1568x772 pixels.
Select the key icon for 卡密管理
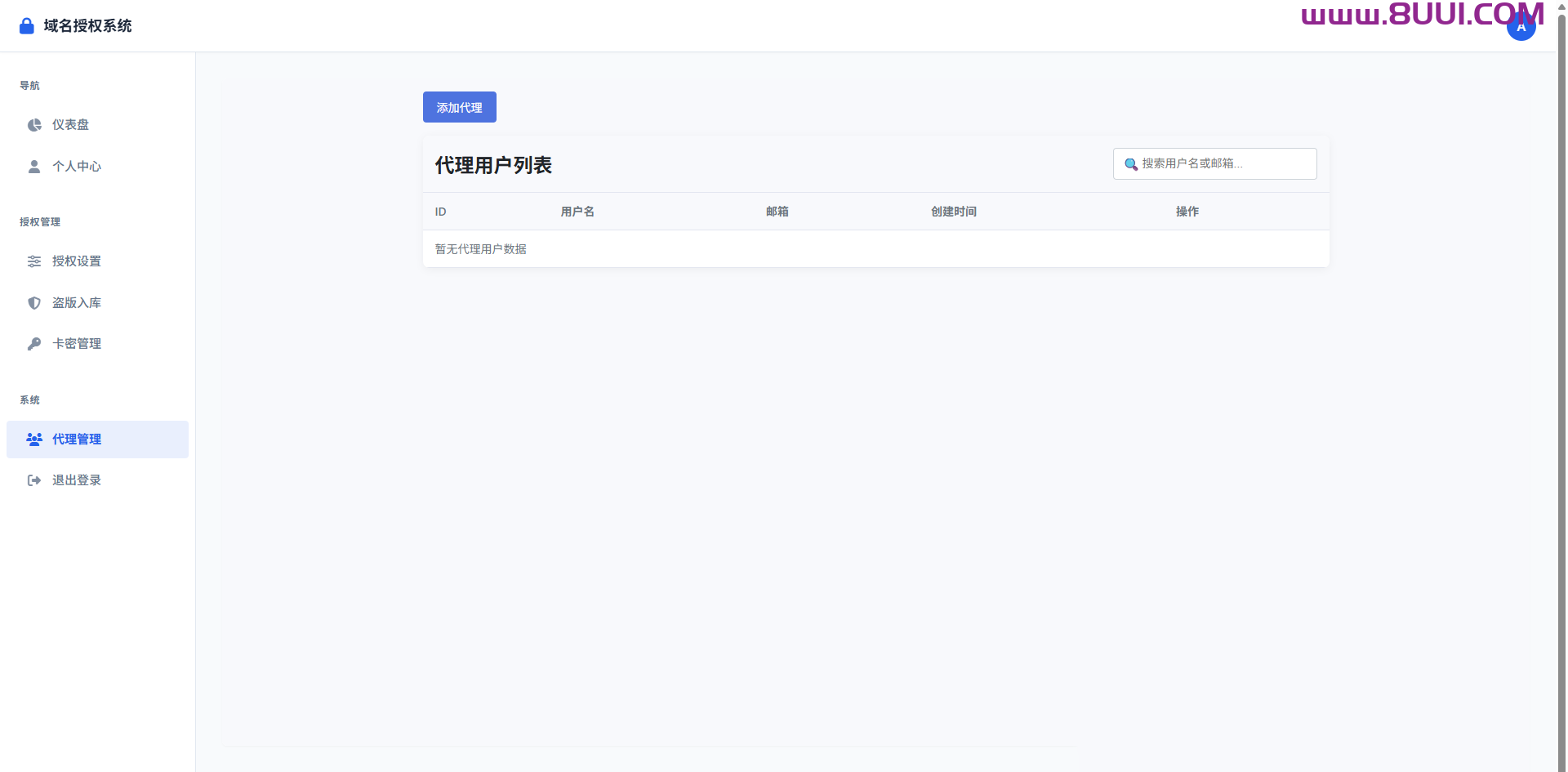[33, 343]
